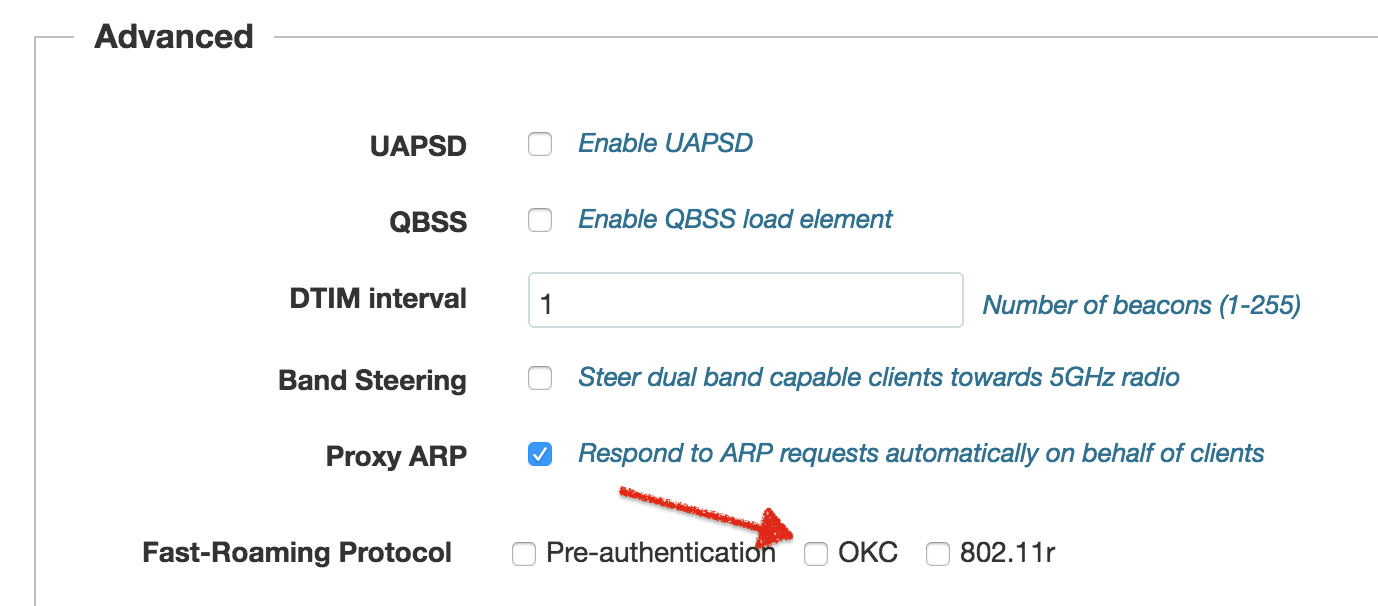Click the bold 'Band Steering' label
This screenshot has height=606, width=1378.
[372, 380]
